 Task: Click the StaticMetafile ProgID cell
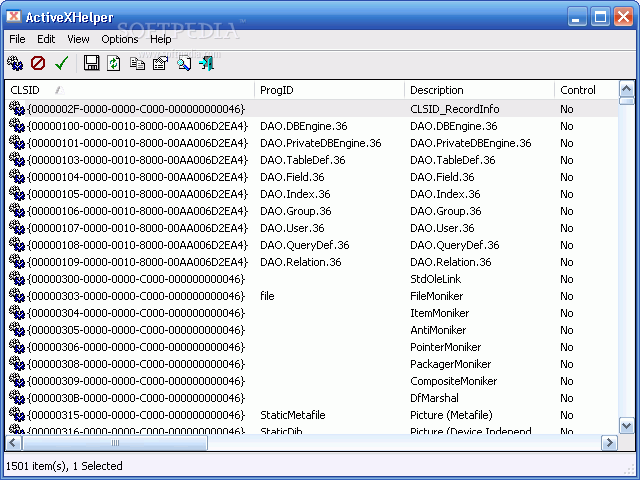tap(293, 415)
